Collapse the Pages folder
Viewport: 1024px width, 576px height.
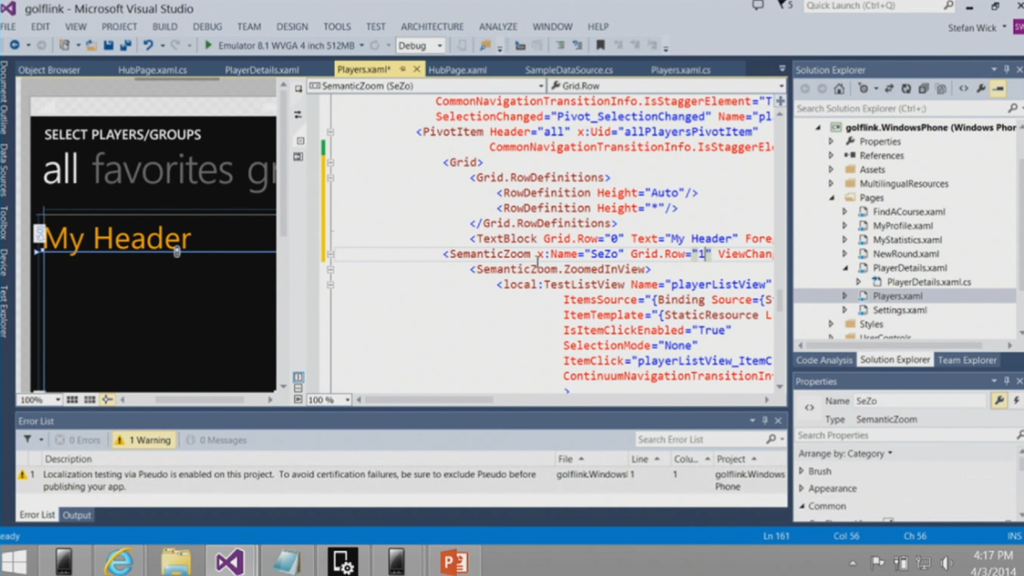click(831, 198)
